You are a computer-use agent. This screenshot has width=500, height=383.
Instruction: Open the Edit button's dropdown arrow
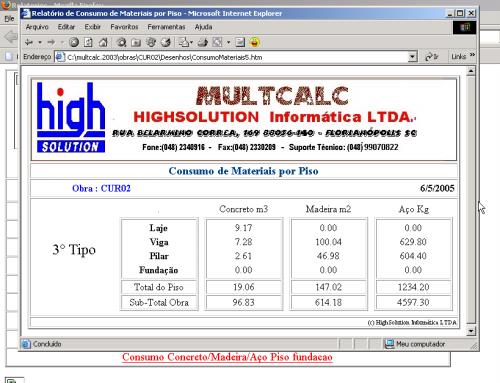(x=228, y=42)
